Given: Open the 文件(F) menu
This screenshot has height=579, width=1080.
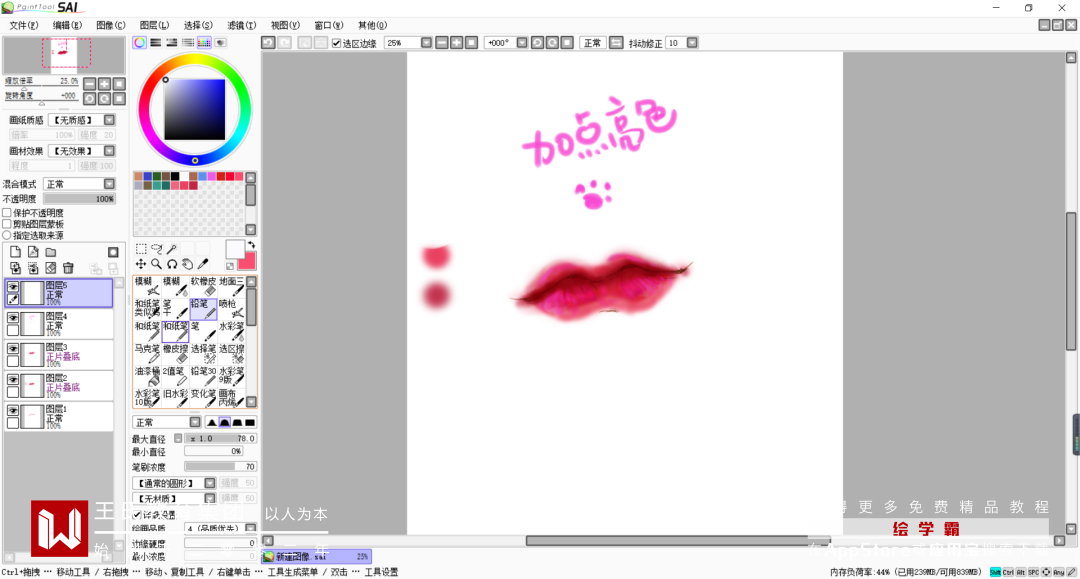Looking at the screenshot, I should 23,25.
